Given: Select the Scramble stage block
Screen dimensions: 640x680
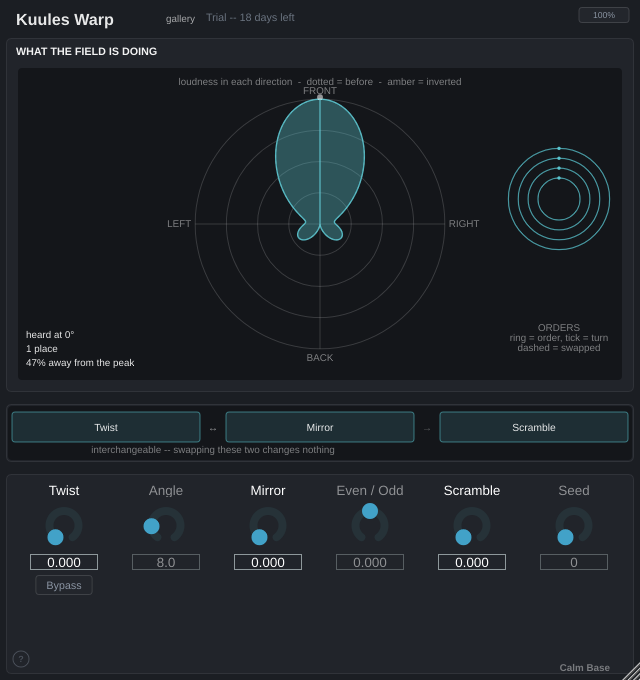Looking at the screenshot, I should click(534, 427).
